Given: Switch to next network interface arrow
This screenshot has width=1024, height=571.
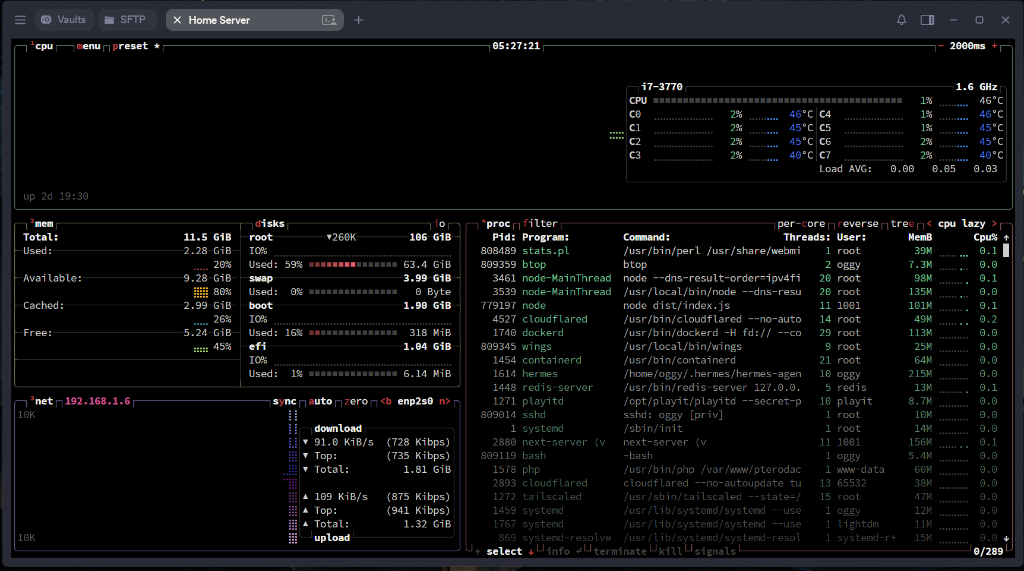Looking at the screenshot, I should [x=445, y=401].
